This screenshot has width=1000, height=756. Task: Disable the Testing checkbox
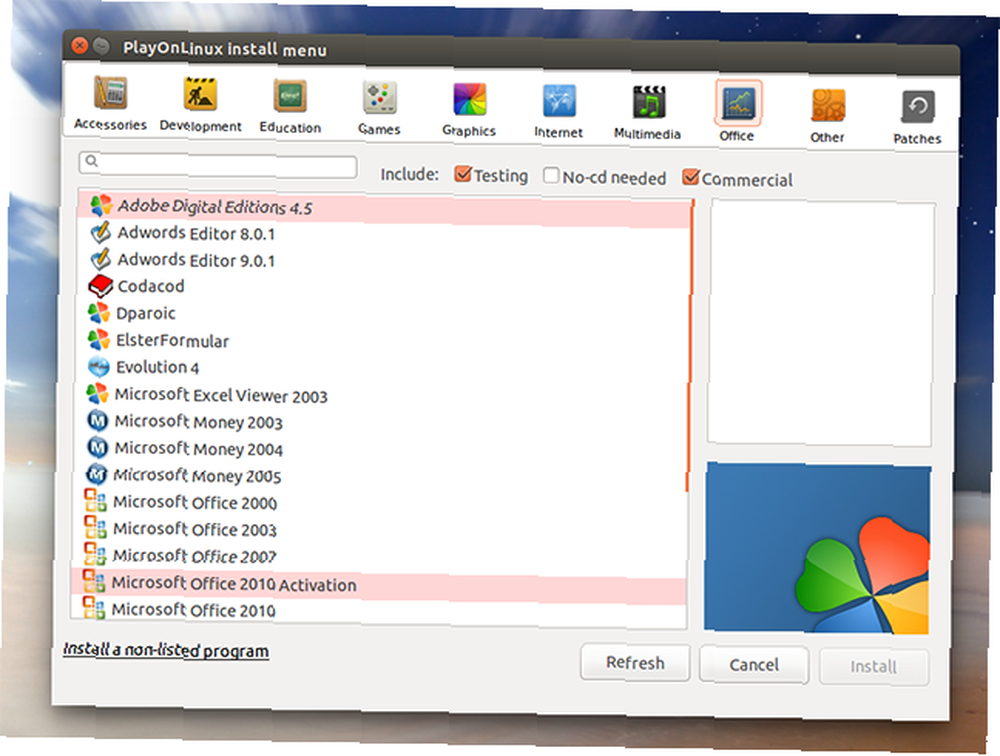tap(463, 174)
